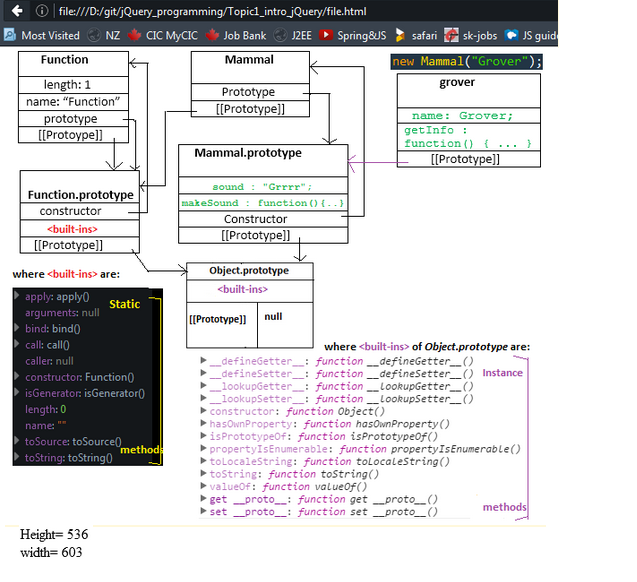The image size is (637, 582).
Task: Click the CIC MyCIC maple leaf icon
Action: click(134, 35)
